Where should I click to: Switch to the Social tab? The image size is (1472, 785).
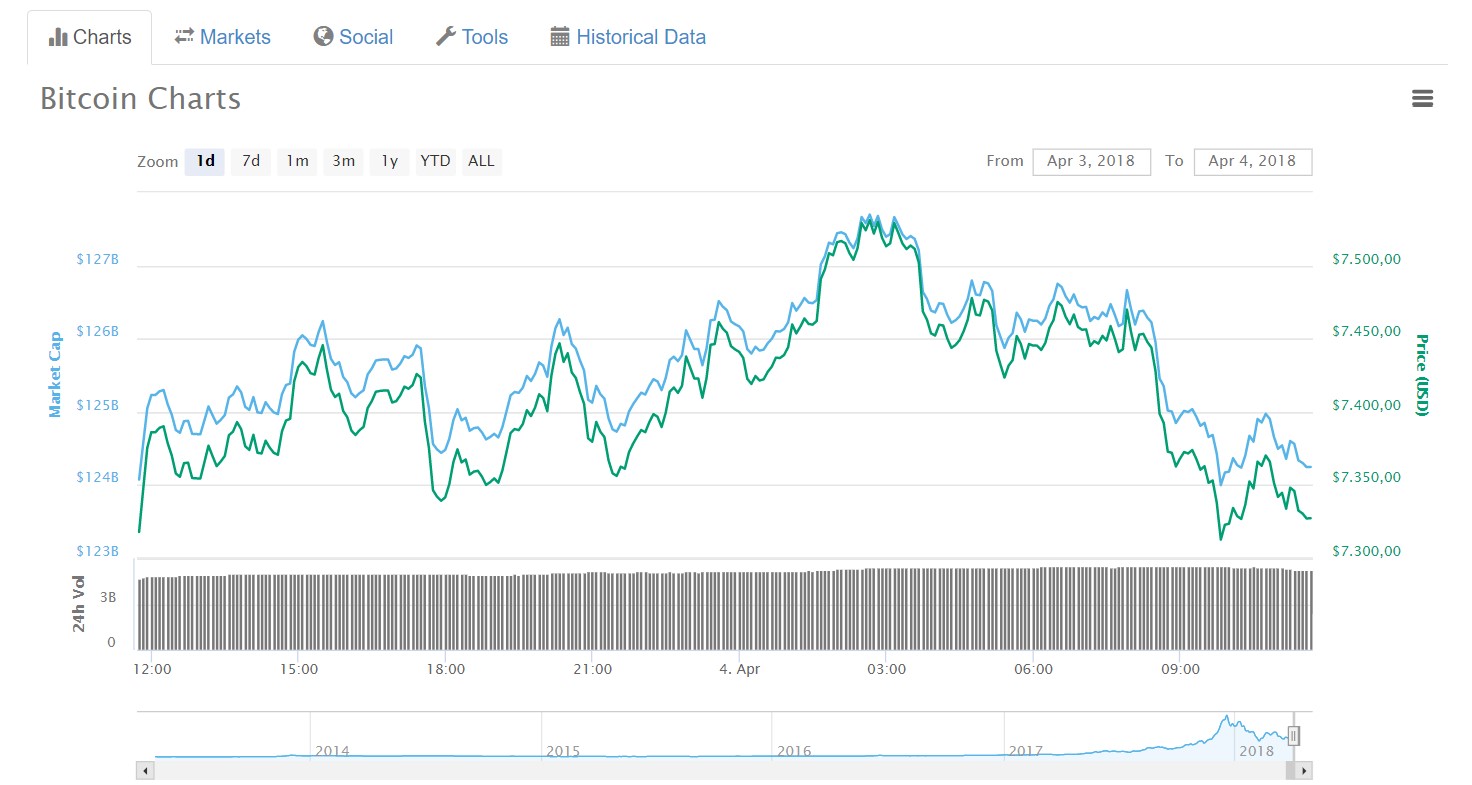point(353,37)
